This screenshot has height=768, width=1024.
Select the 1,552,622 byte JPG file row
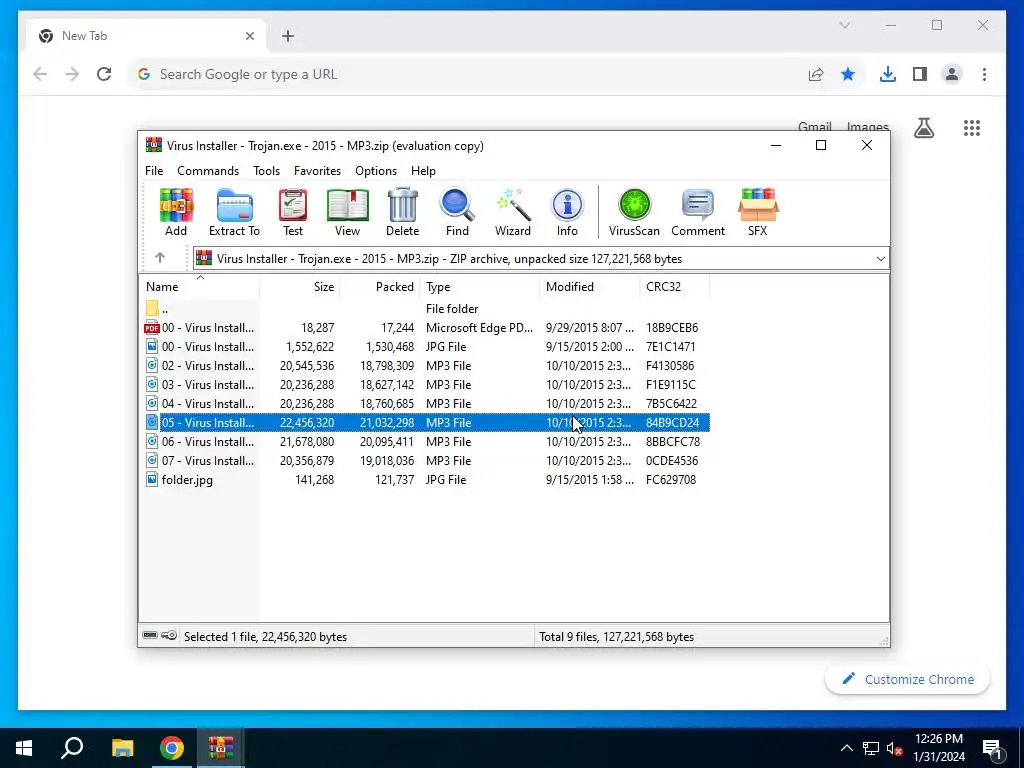(x=425, y=347)
